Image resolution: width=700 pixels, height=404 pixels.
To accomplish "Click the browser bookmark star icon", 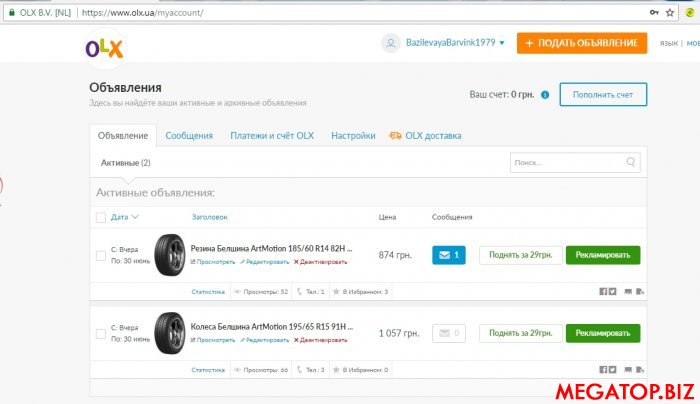I will (670, 12).
